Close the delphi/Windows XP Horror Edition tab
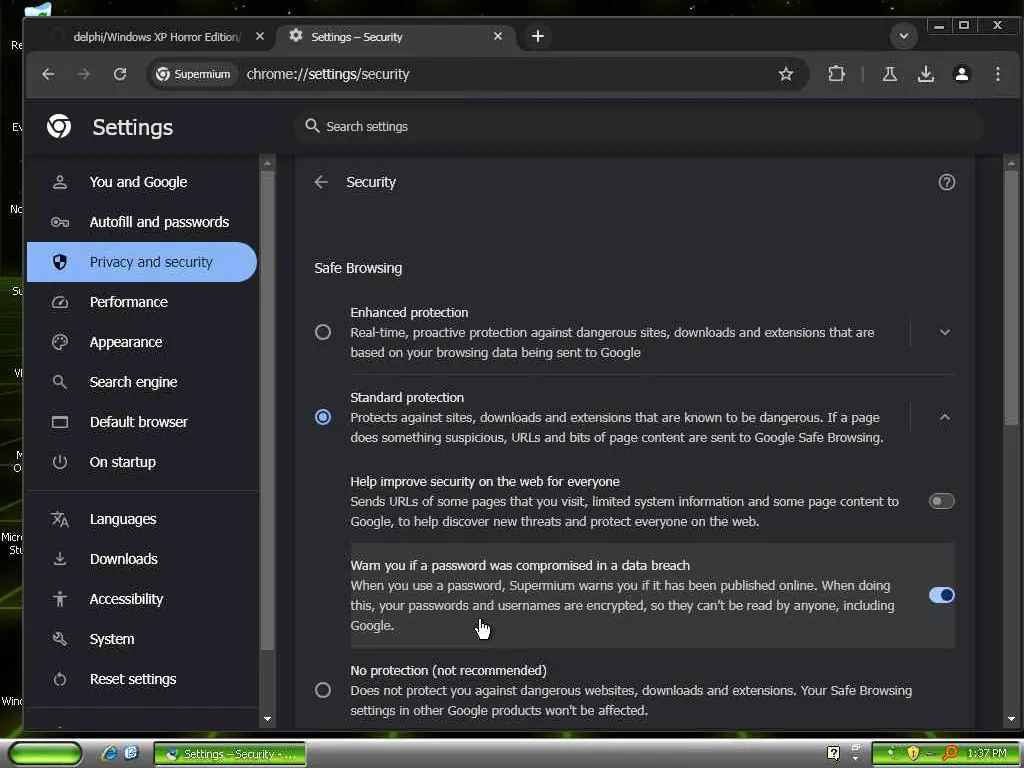The width and height of the screenshot is (1024, 768). pos(260,37)
